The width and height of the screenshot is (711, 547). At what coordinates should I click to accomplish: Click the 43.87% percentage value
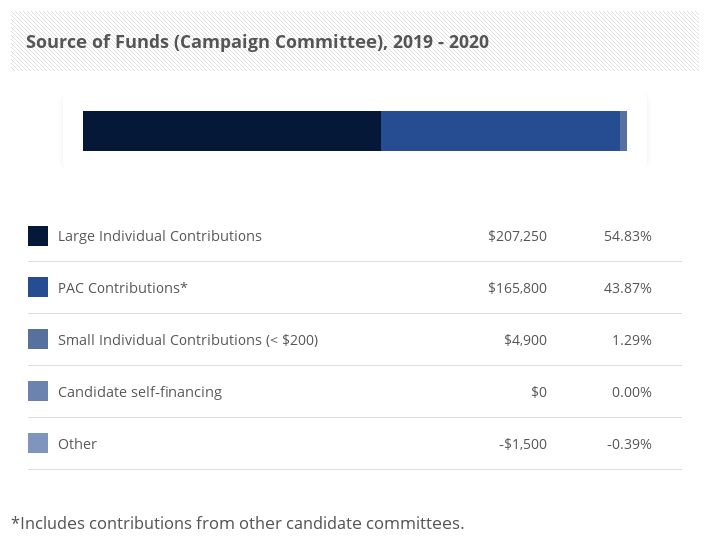click(x=628, y=288)
